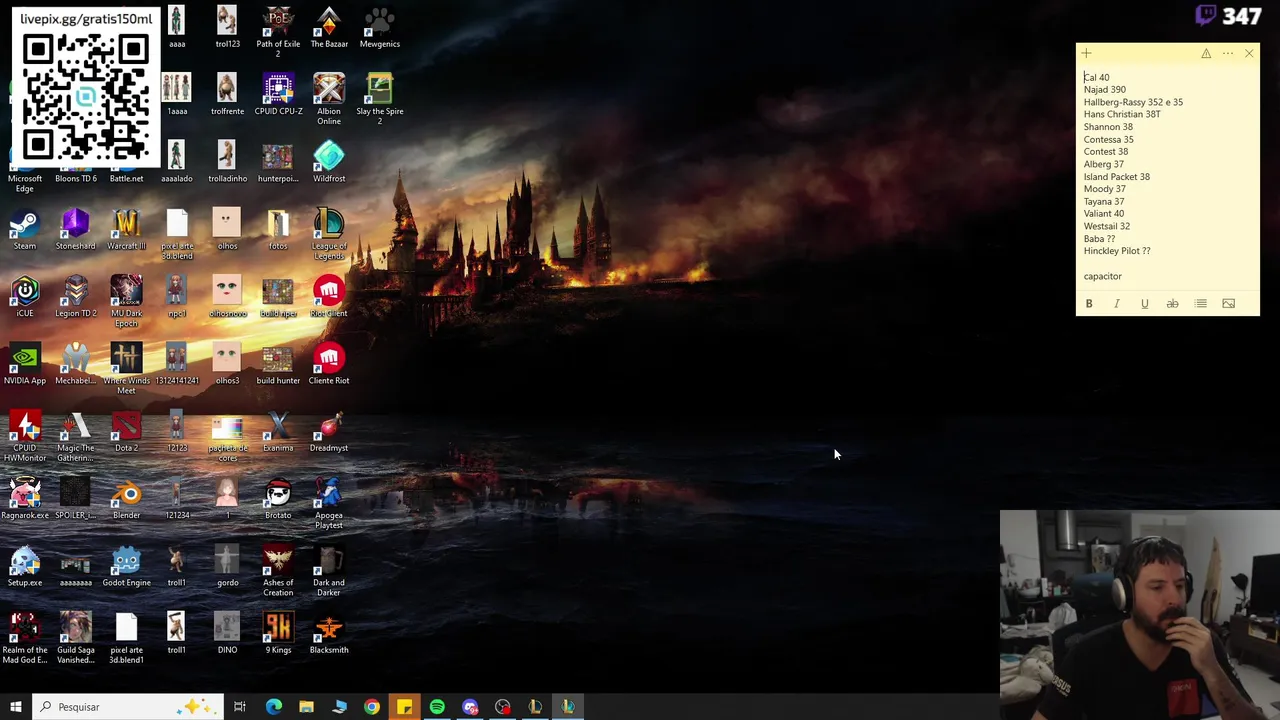Select the Godot Engine desktop icon

point(126,566)
